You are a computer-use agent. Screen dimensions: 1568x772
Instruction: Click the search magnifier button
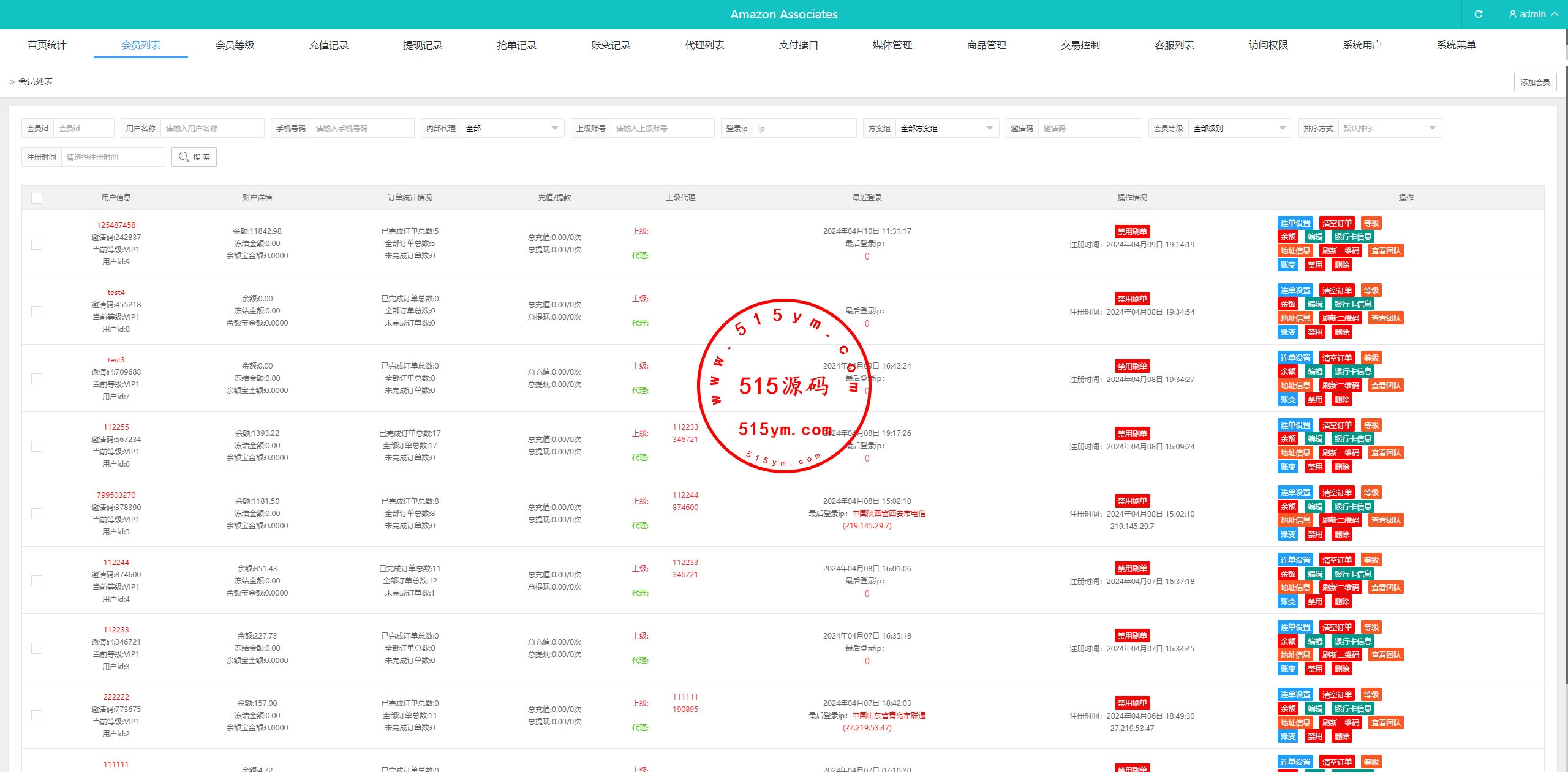pos(194,157)
